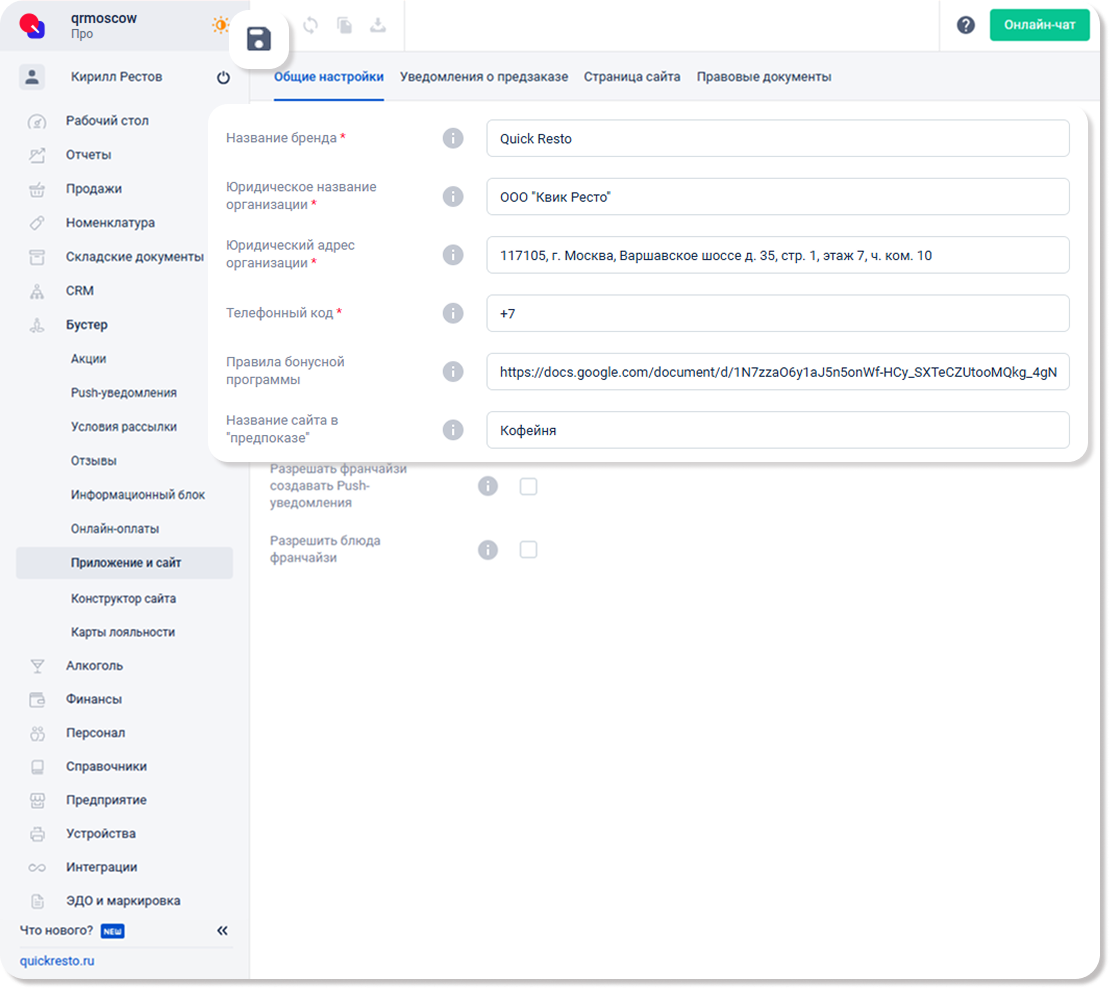Click the download icon in the toolbar

point(378,26)
